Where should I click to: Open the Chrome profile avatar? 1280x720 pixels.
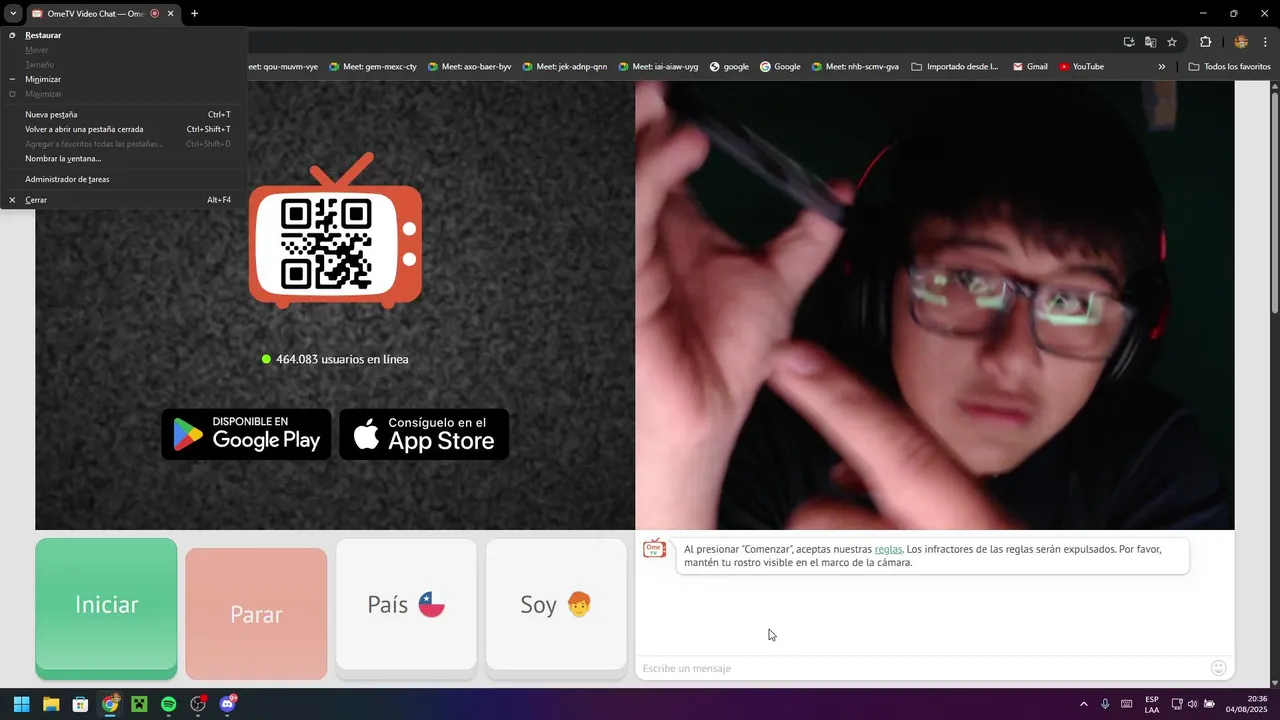point(1241,42)
